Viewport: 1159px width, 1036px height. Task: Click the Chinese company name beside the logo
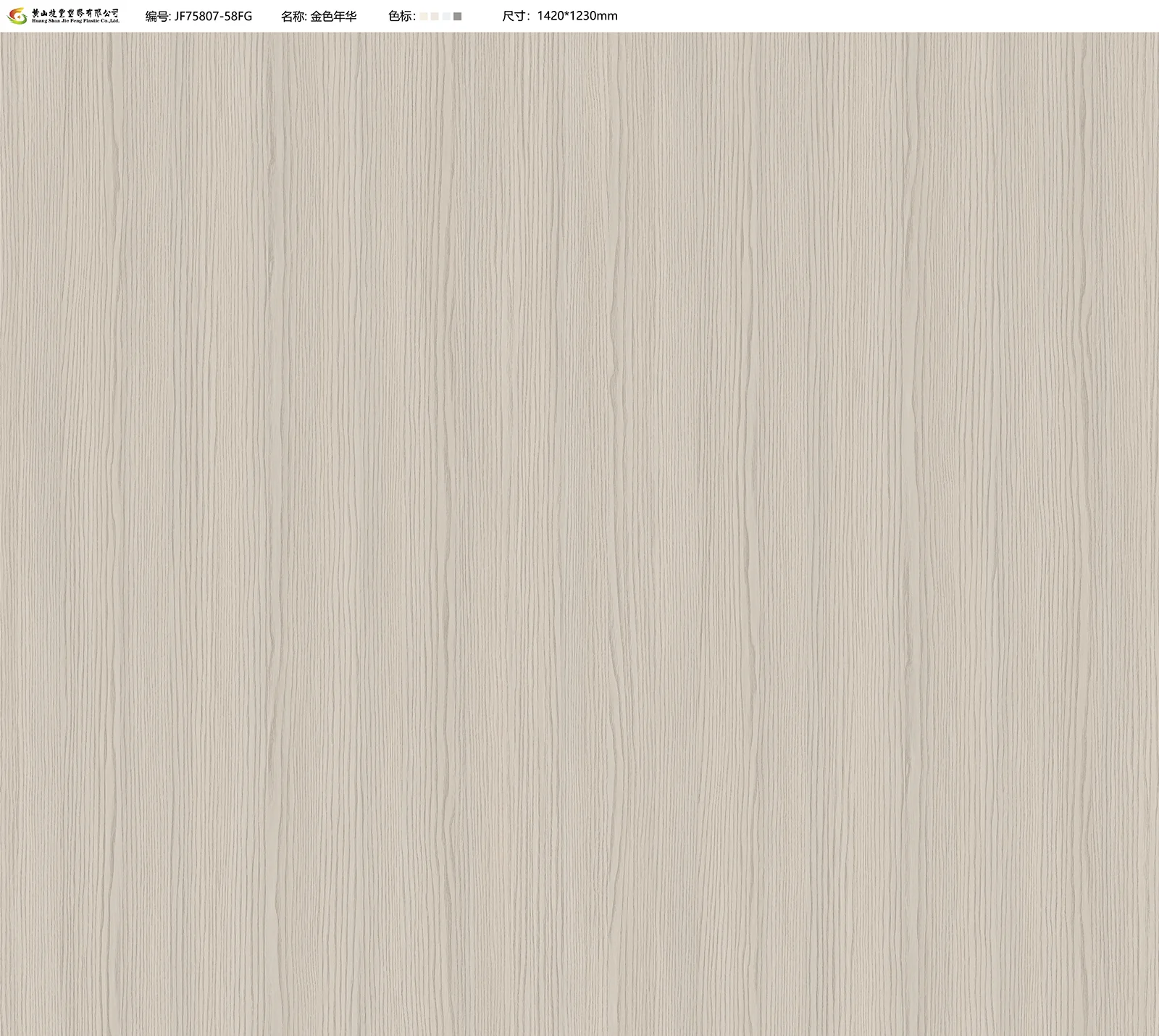click(x=75, y=12)
